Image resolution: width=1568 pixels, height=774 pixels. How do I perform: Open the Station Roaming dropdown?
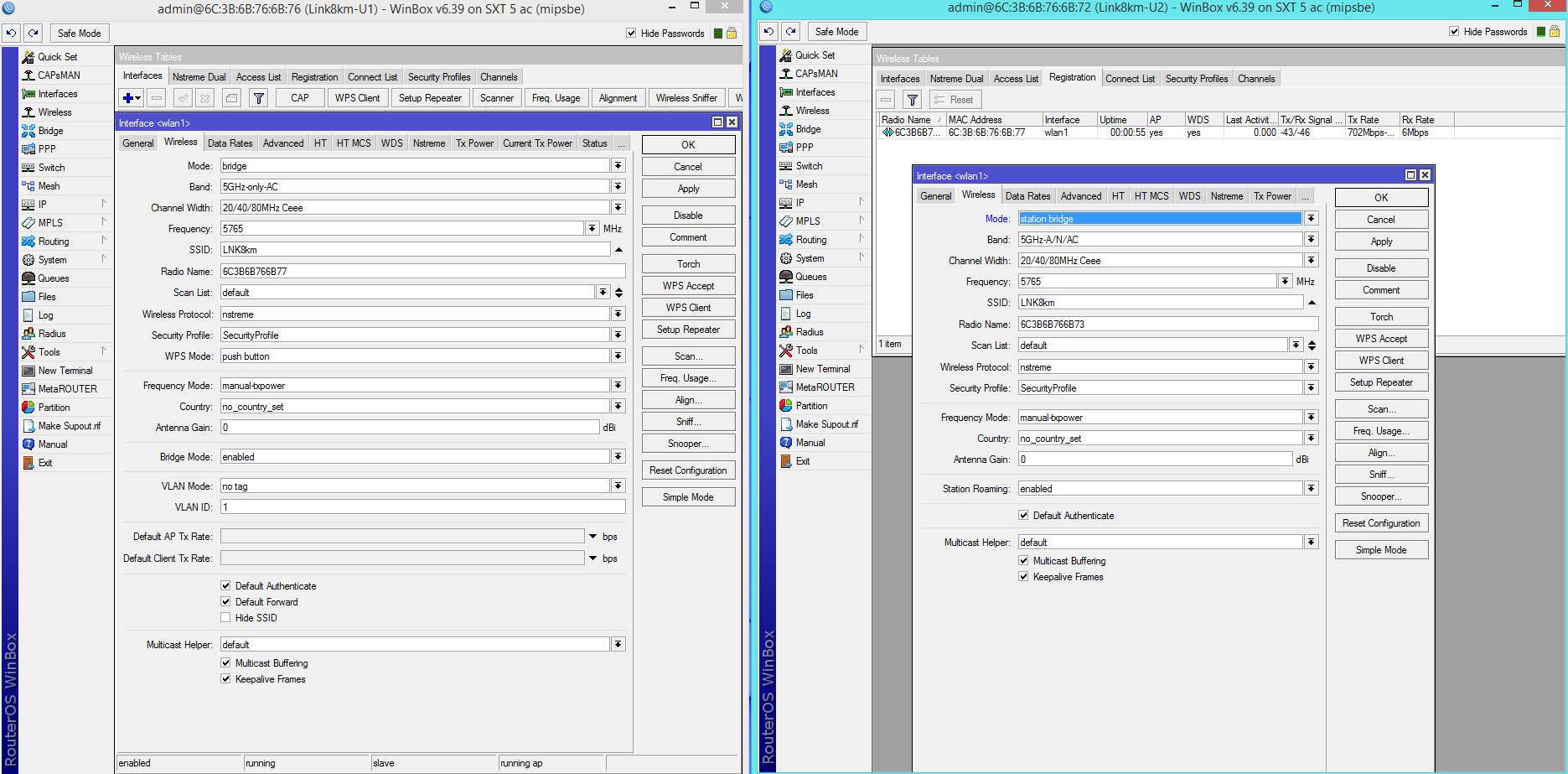[1312, 489]
